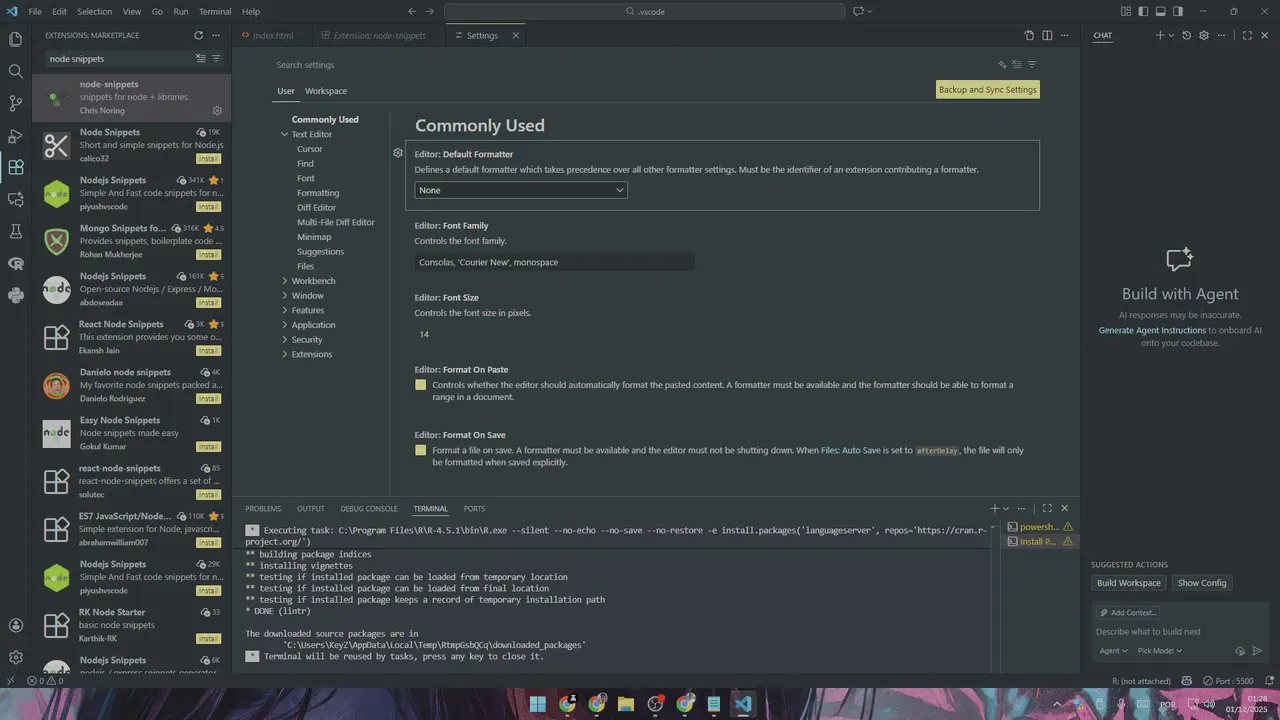1280x720 pixels.
Task: Expand the Application settings section
Action: [x=285, y=325]
